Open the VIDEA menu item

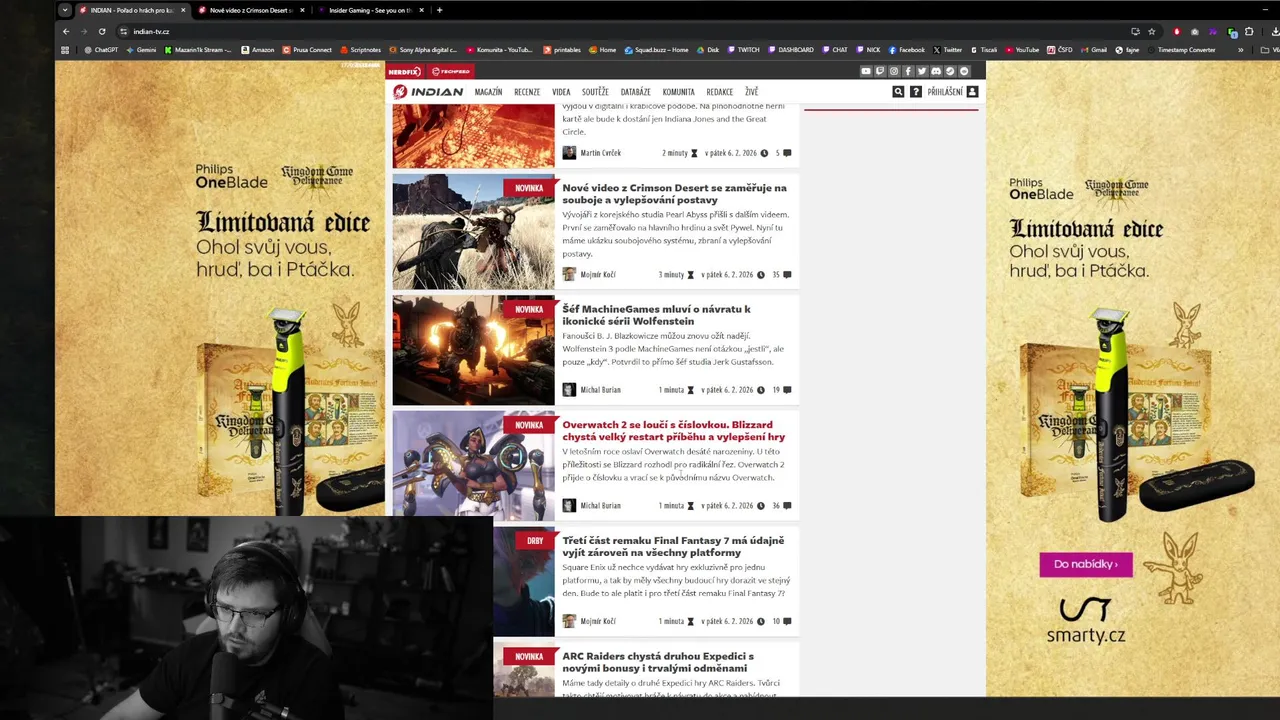[561, 92]
